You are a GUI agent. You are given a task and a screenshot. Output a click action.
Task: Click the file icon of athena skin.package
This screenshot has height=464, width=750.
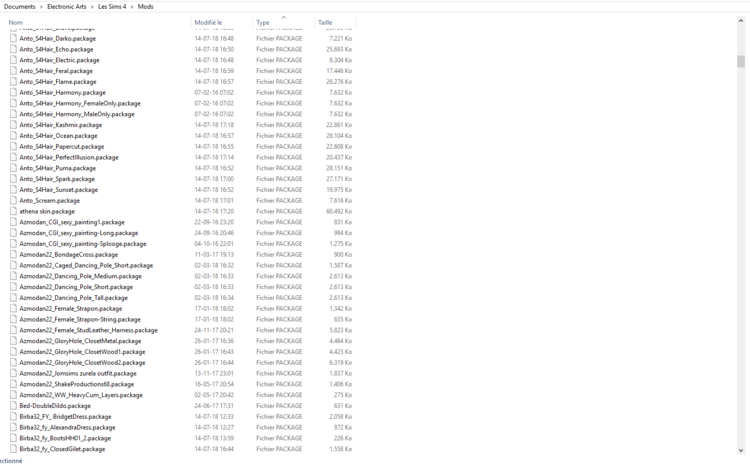click(13, 211)
